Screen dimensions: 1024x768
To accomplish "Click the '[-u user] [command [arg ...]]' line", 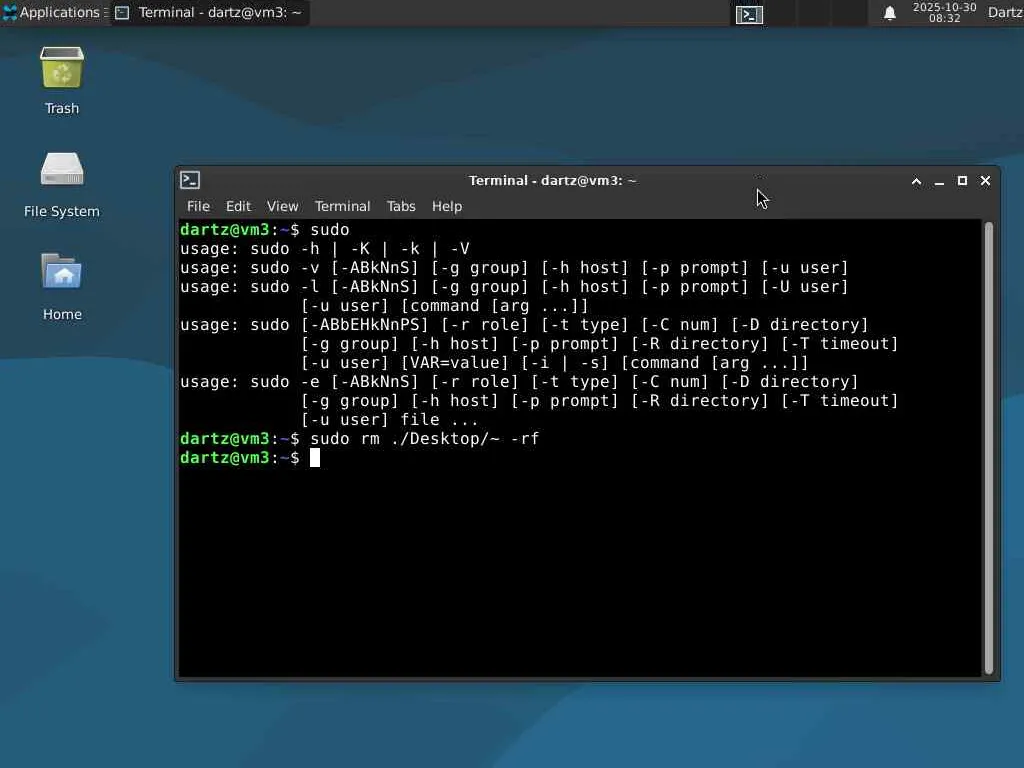I will (x=444, y=306).
